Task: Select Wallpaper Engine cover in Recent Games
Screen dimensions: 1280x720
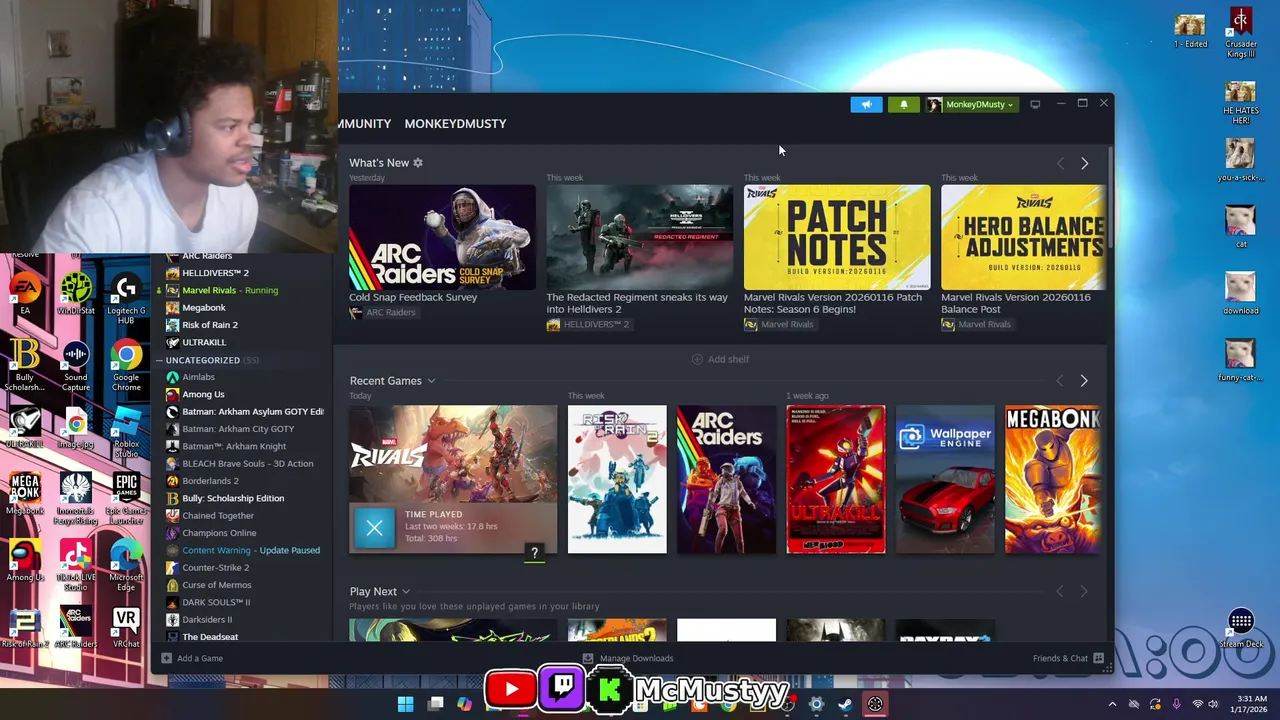Action: [945, 479]
